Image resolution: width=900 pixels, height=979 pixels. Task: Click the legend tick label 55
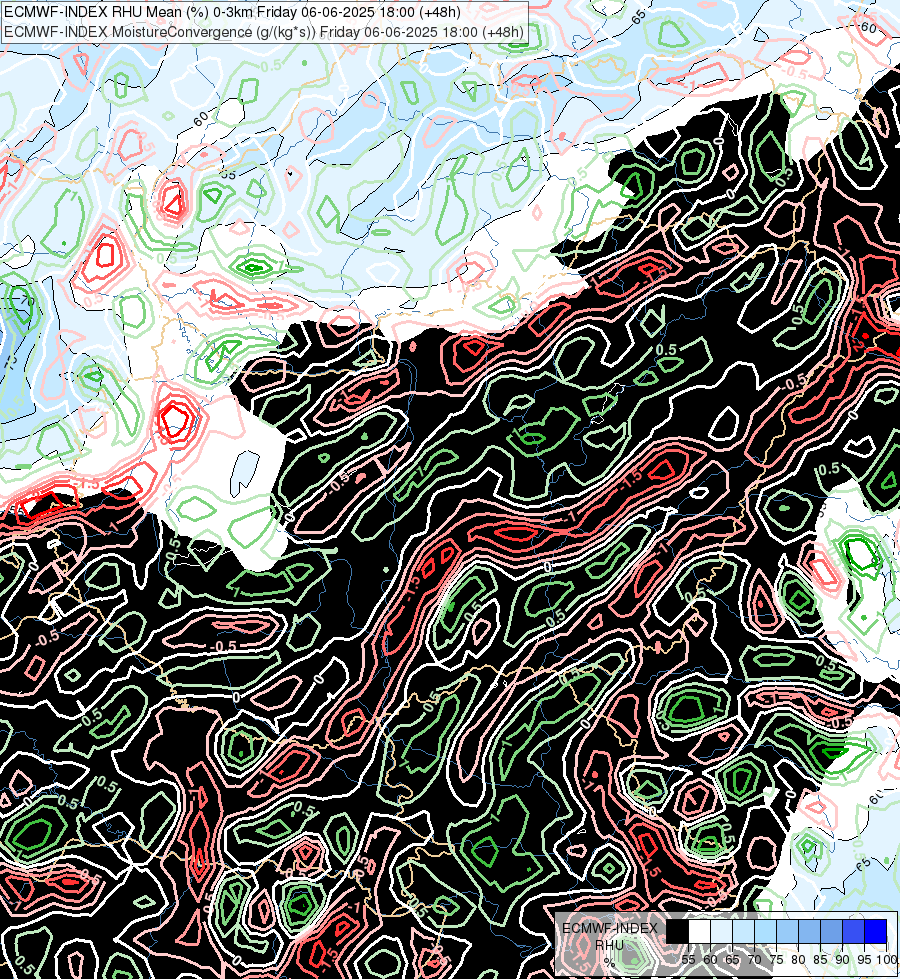[x=688, y=960]
